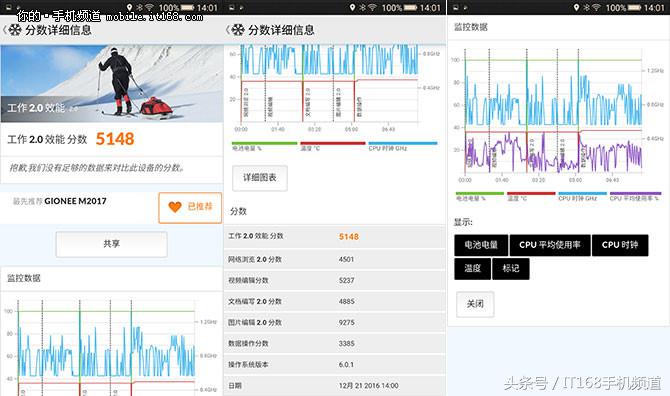670x396 pixels.
Task: Tap the 已推荐 recommended button
Action: click(190, 208)
